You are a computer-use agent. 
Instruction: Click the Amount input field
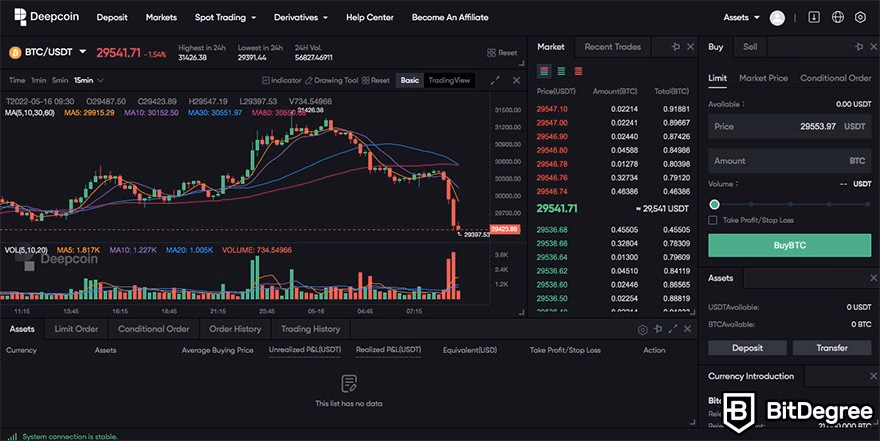coord(790,160)
